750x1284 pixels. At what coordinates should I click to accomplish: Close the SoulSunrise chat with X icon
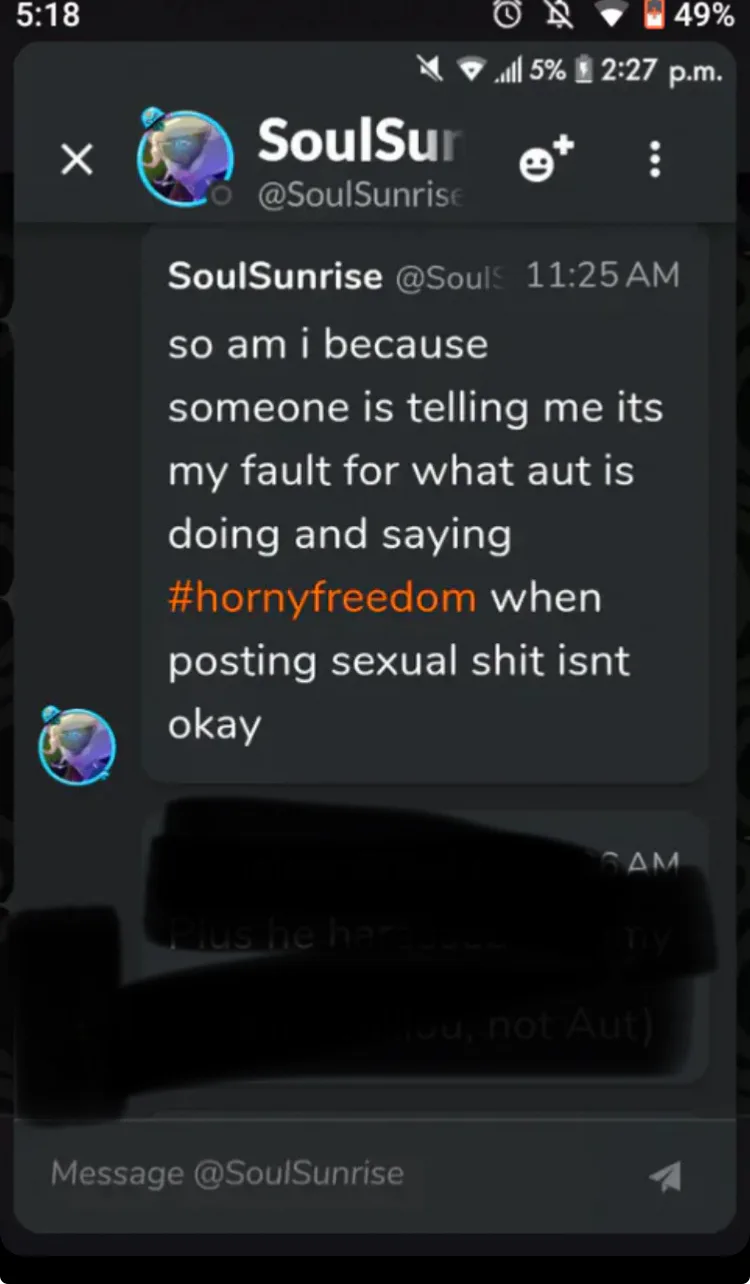click(77, 159)
